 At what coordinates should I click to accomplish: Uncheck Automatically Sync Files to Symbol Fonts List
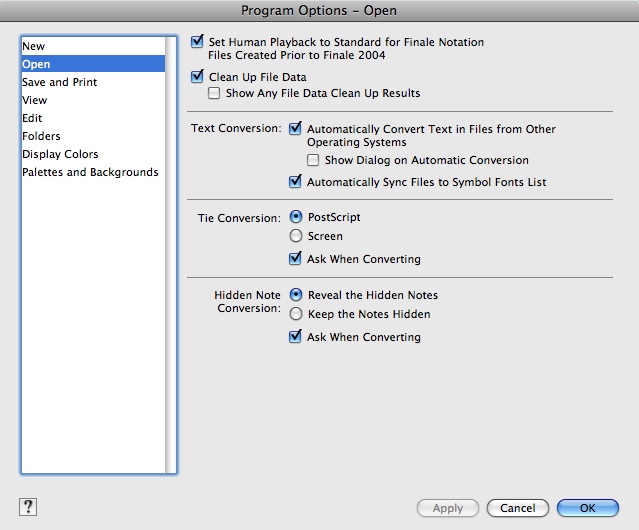pos(295,181)
